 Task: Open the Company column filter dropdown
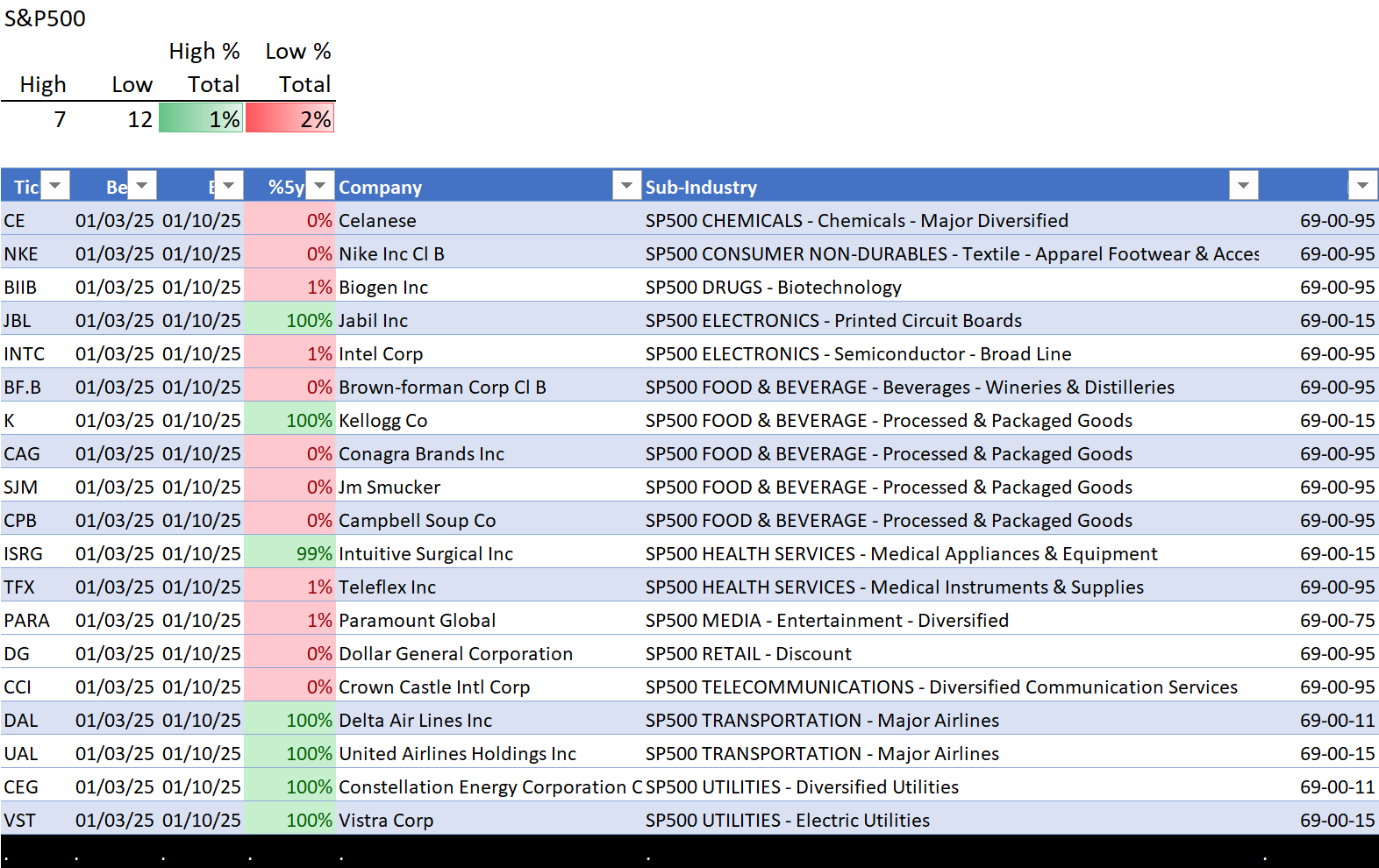pos(626,186)
